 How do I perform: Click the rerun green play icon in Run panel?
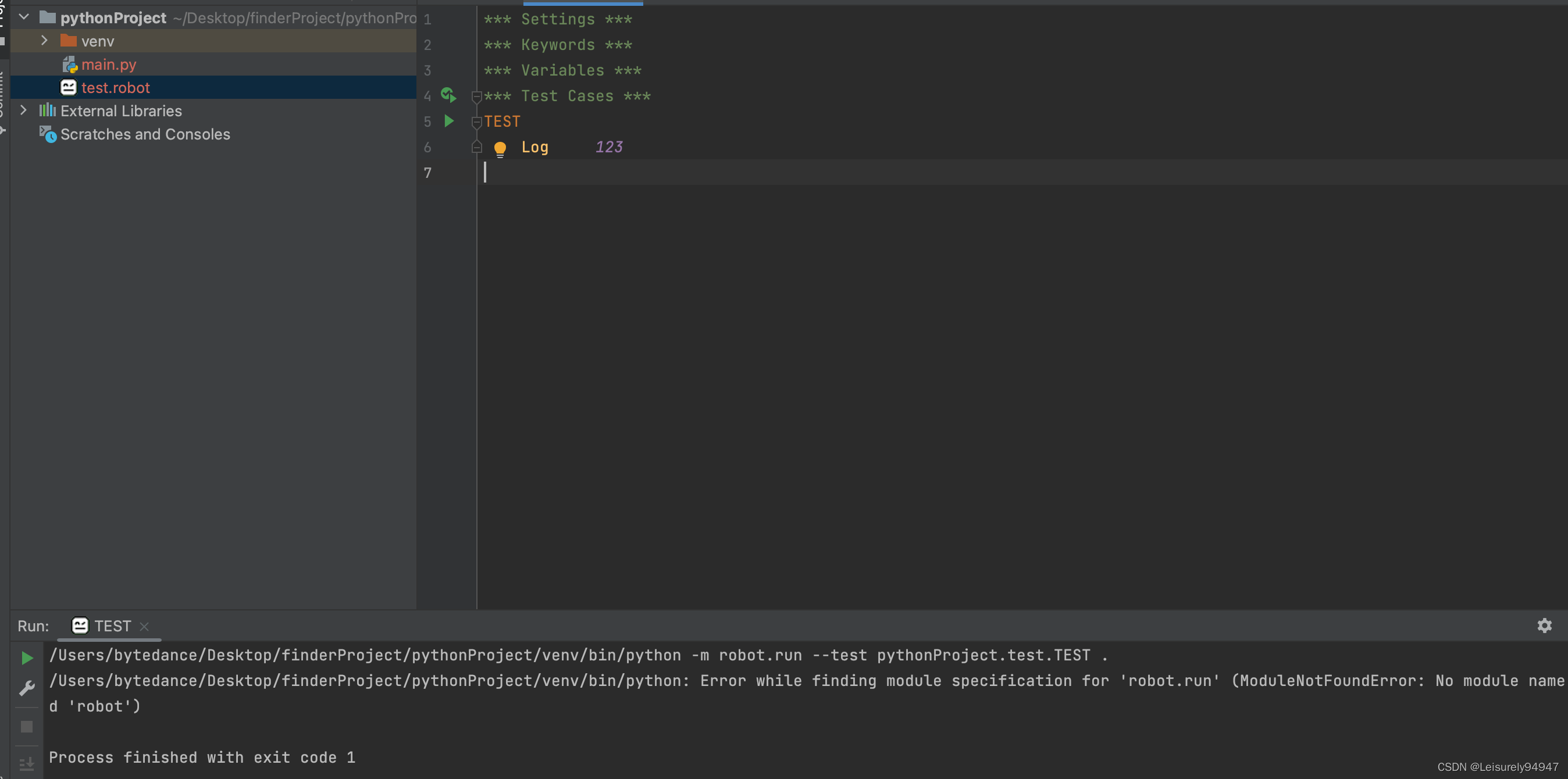[27, 657]
